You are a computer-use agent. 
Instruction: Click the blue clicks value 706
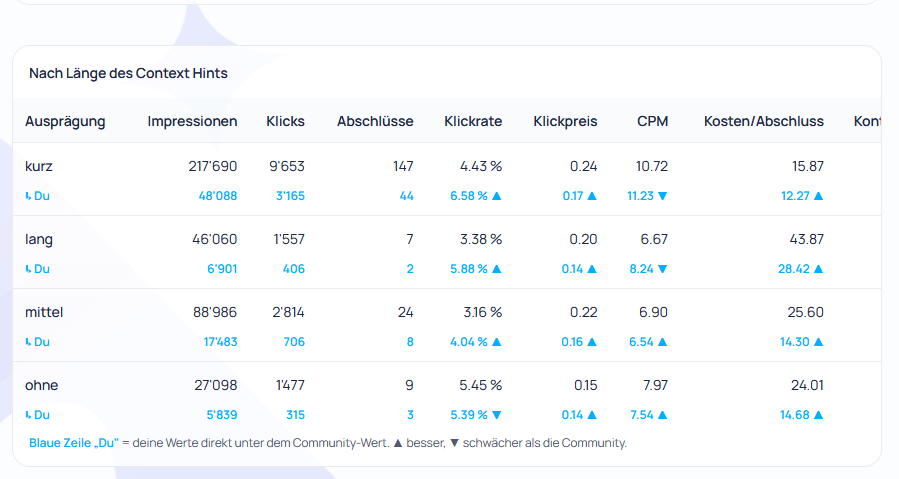(x=294, y=341)
